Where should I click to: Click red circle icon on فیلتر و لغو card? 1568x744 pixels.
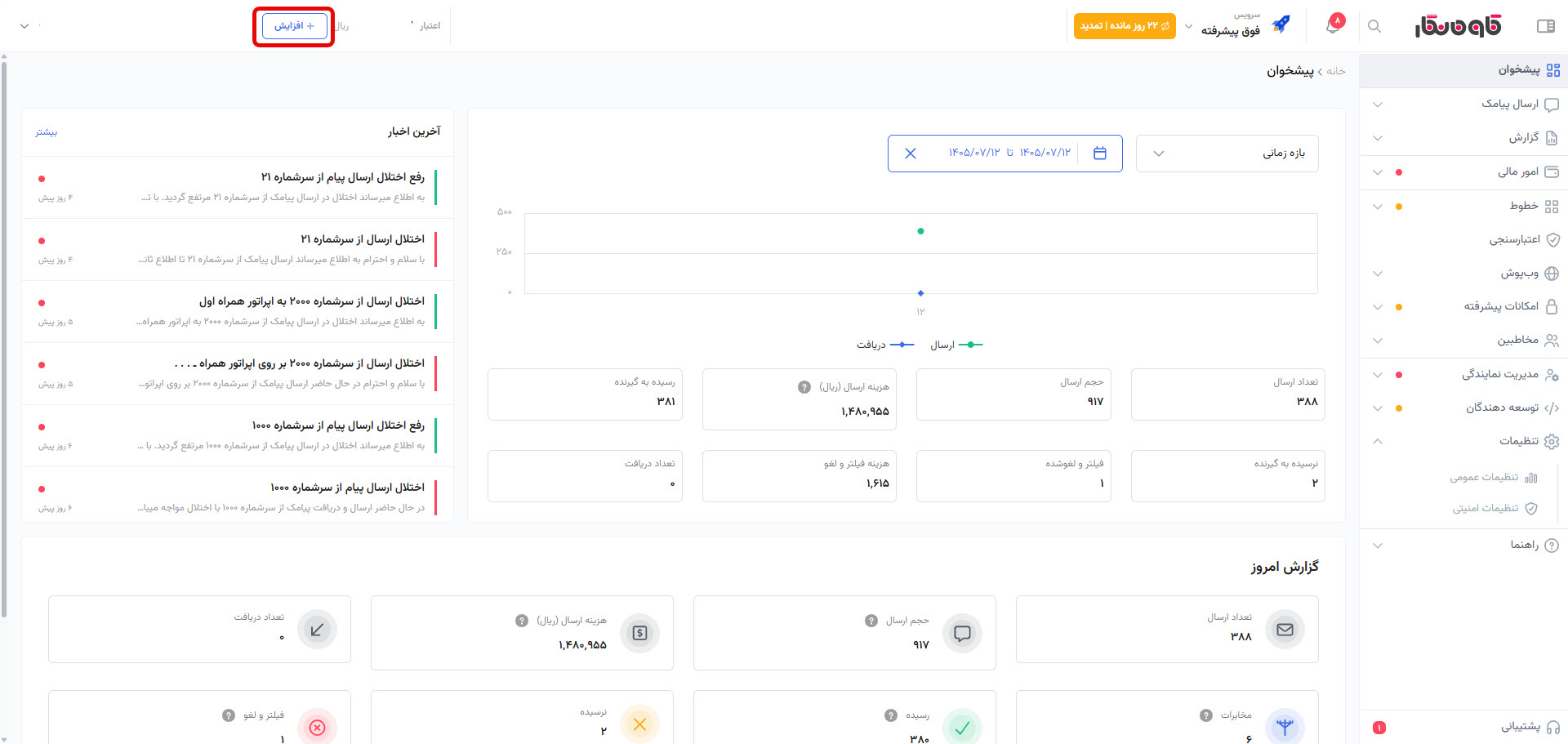pyautogui.click(x=317, y=727)
